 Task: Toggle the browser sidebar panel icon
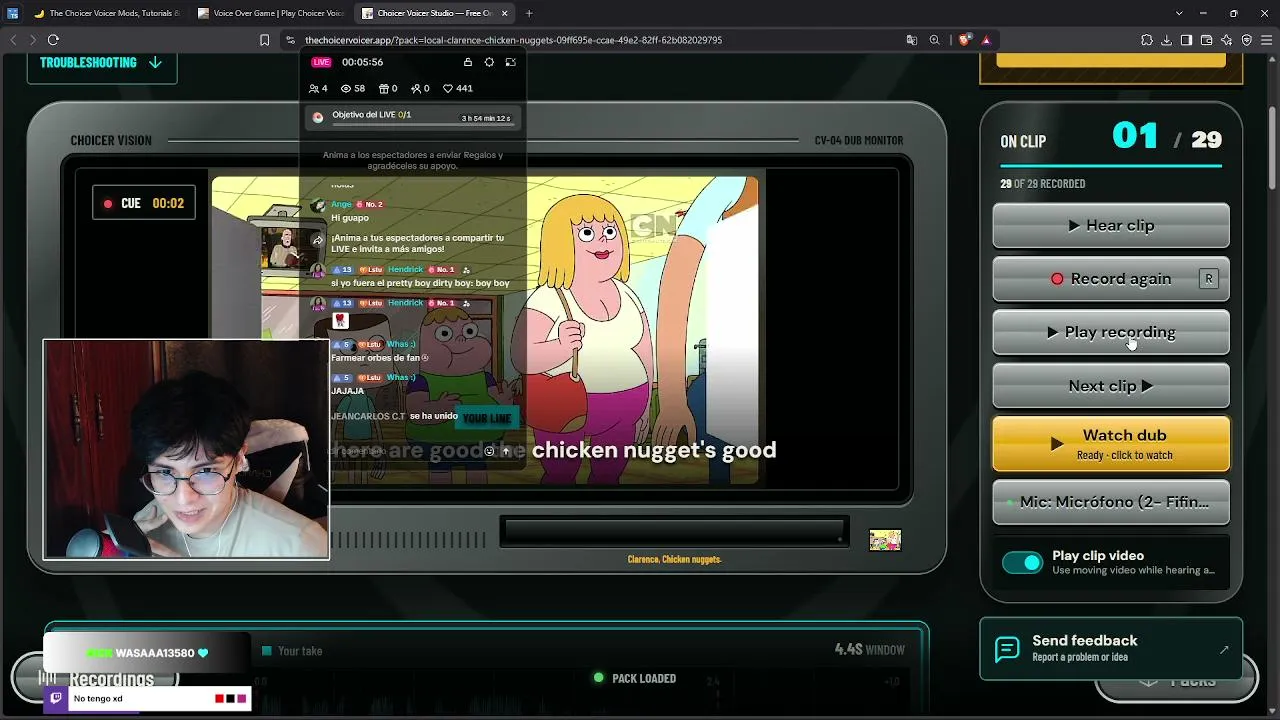1186,40
